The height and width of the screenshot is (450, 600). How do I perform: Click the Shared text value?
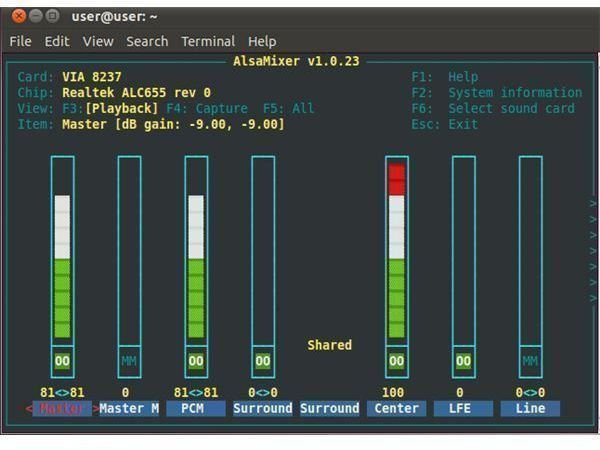pos(329,345)
